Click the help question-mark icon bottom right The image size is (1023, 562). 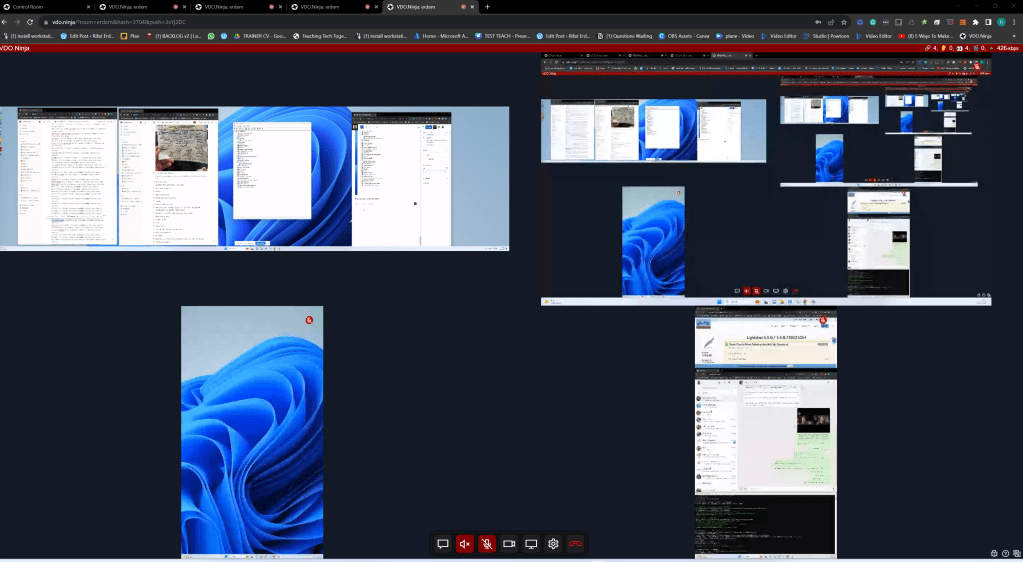coord(1003,554)
